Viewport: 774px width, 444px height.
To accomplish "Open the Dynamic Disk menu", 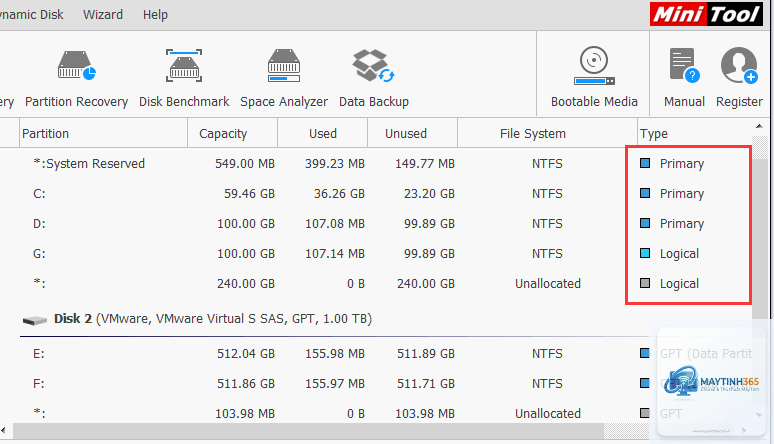I will tap(31, 15).
